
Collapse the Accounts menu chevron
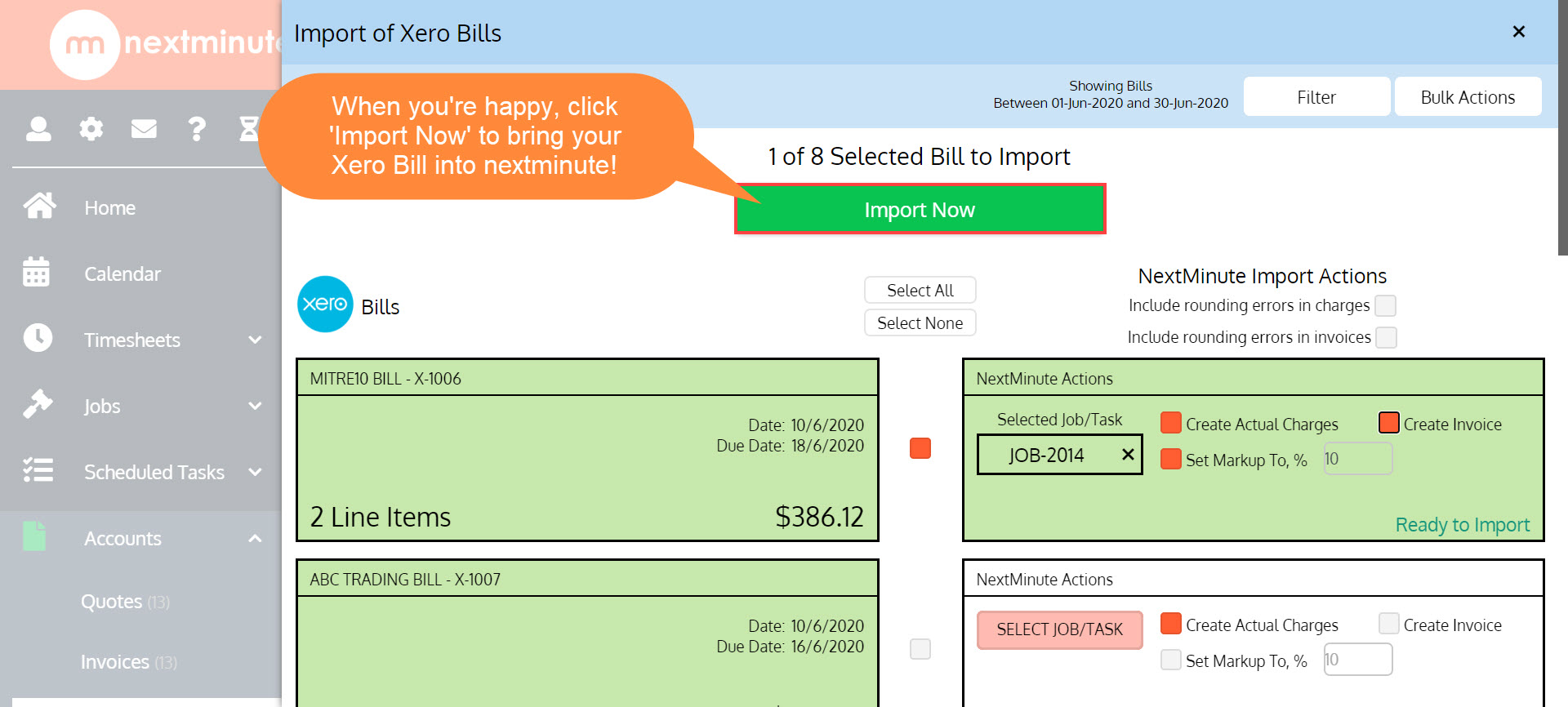[x=255, y=538]
